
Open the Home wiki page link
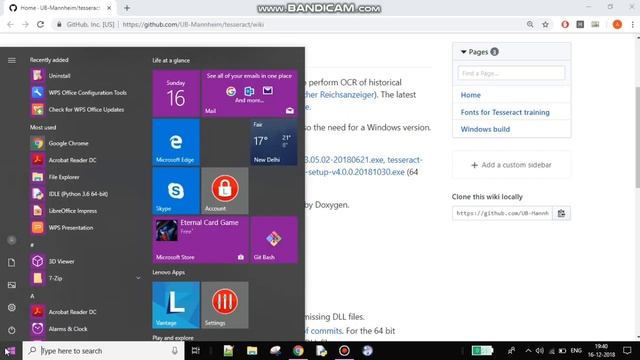[471, 95]
